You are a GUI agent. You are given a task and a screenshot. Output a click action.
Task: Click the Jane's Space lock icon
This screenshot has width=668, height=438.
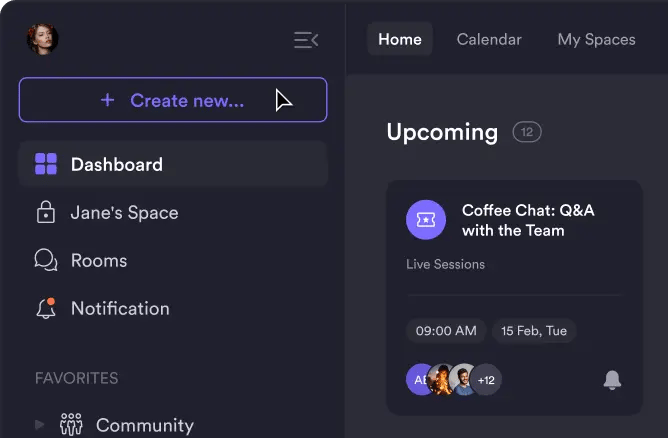tap(46, 212)
